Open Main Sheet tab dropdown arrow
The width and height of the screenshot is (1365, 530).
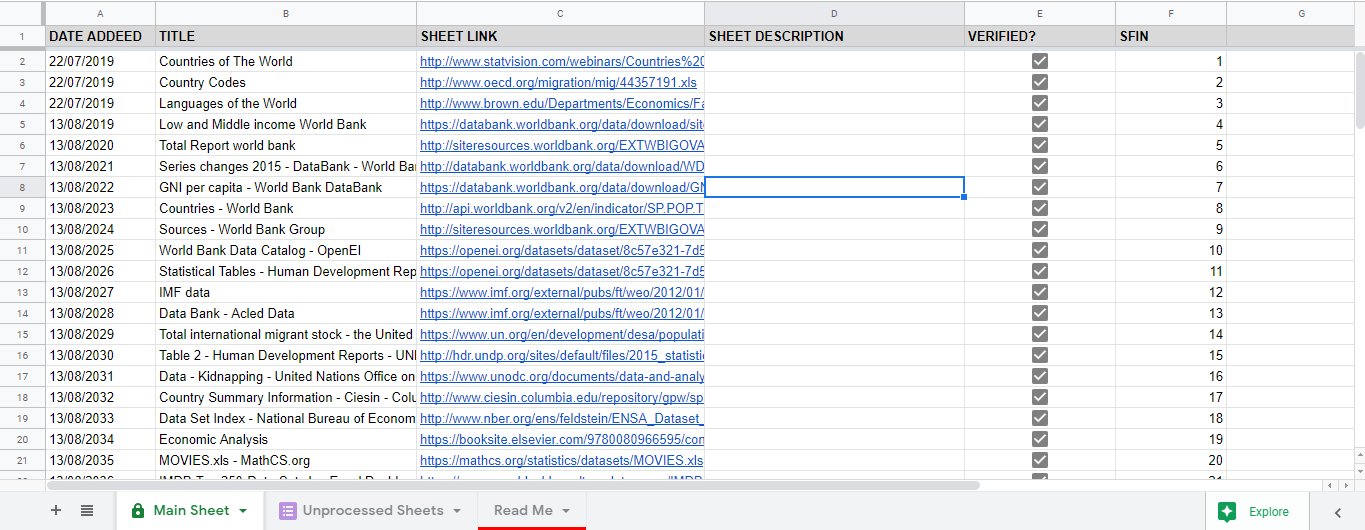(x=242, y=511)
